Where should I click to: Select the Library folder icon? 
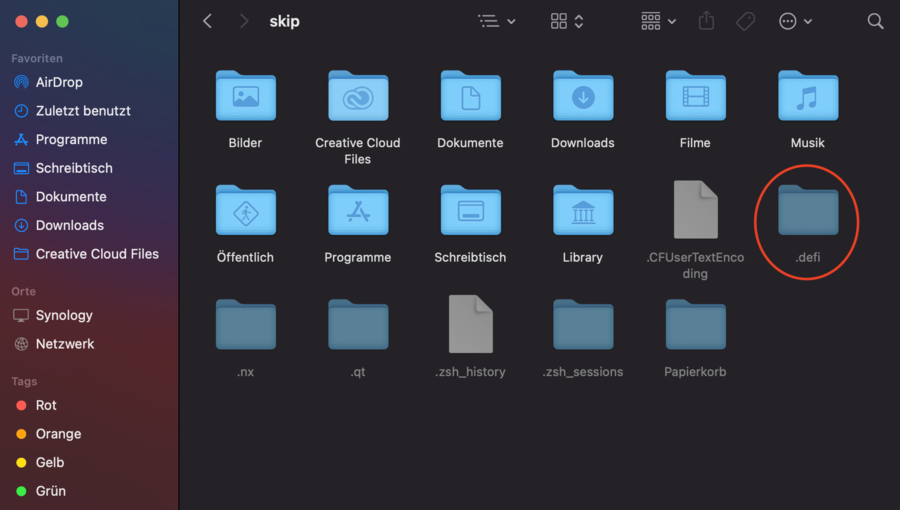point(582,211)
